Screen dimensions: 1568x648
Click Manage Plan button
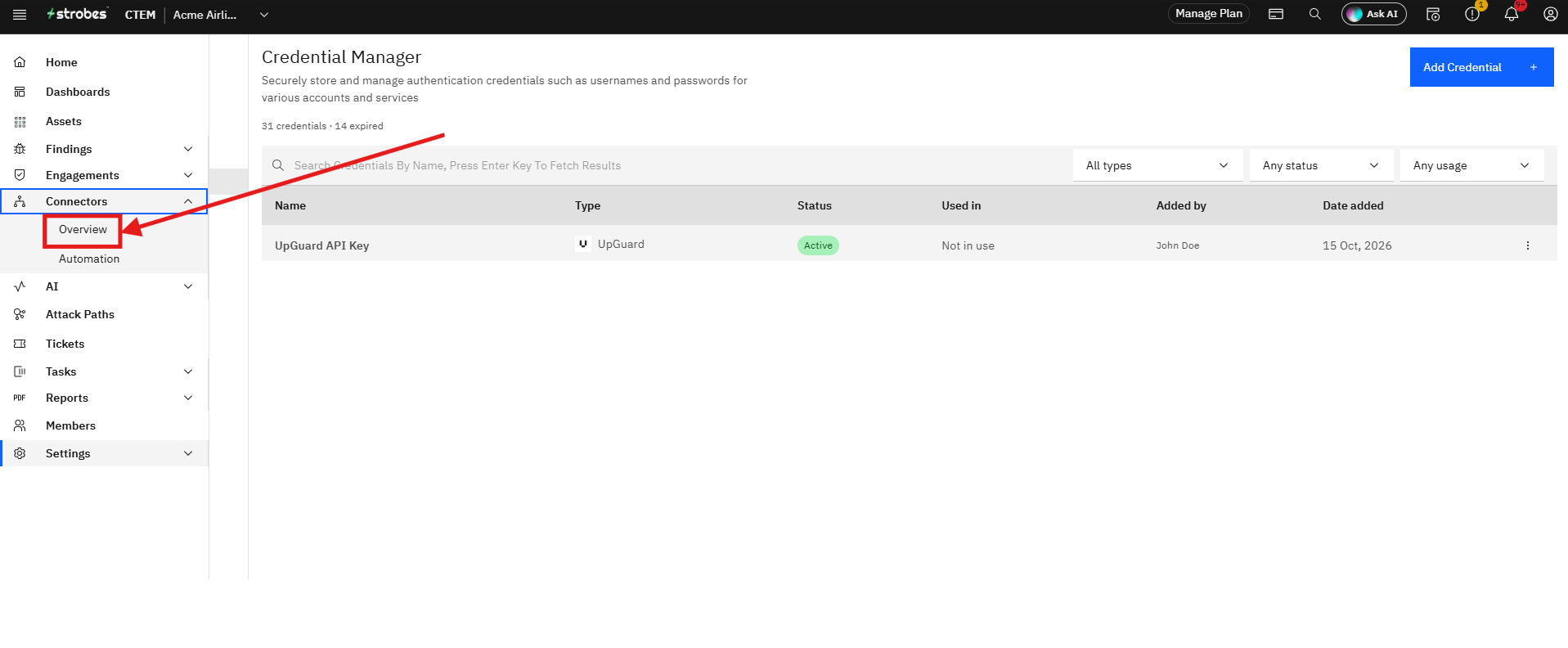[1209, 13]
